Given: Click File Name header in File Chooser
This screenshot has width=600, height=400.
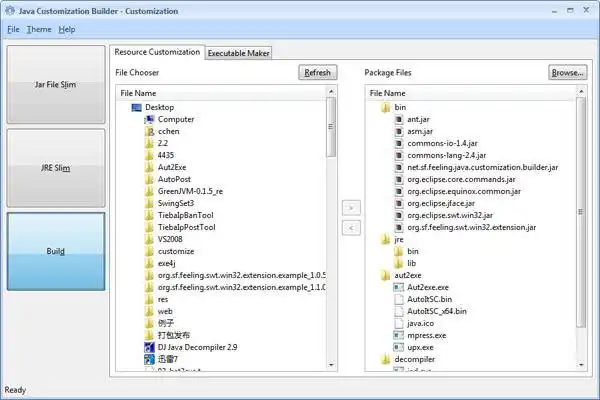Looking at the screenshot, I should point(222,93).
